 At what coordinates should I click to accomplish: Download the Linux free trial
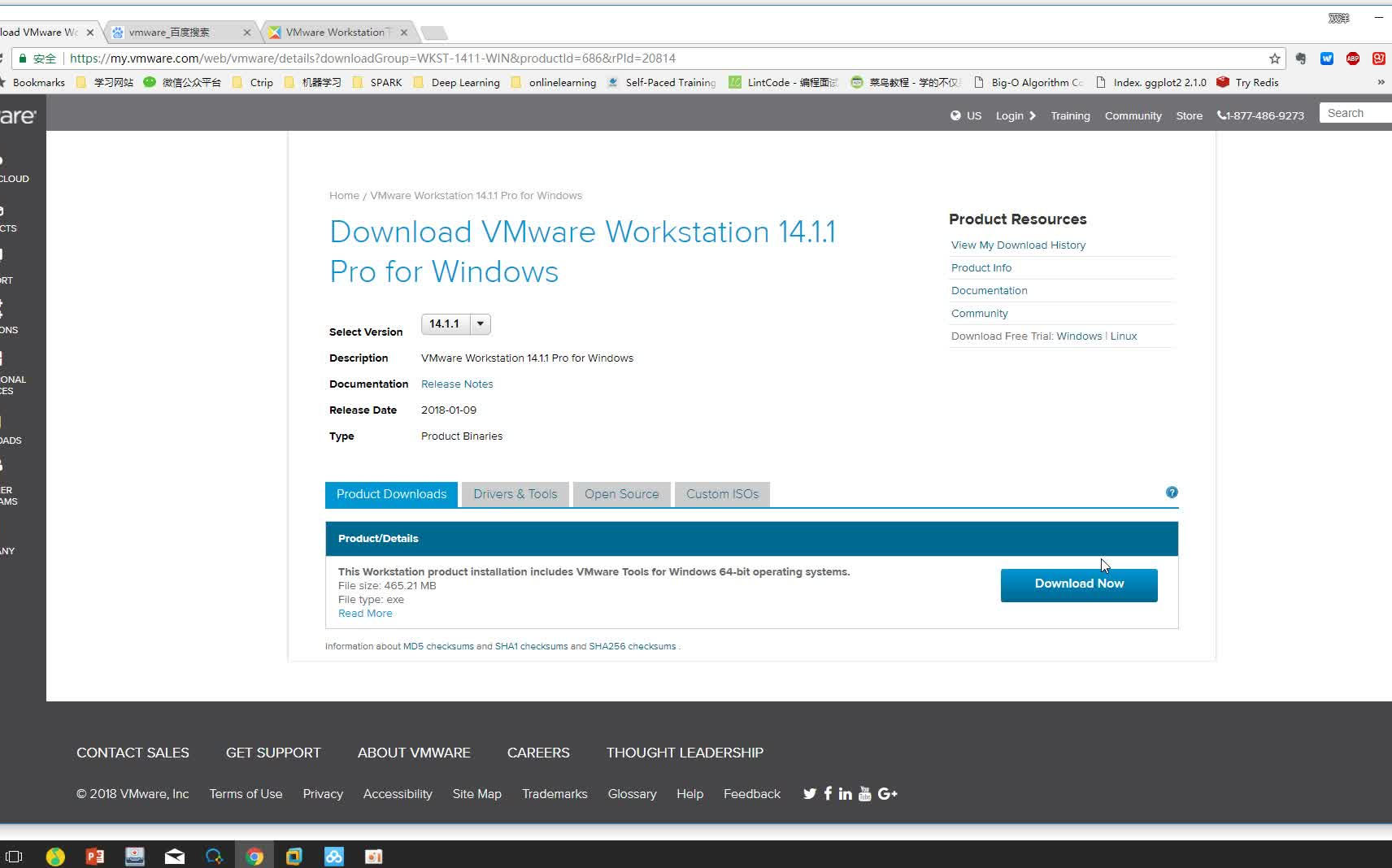tap(1124, 336)
